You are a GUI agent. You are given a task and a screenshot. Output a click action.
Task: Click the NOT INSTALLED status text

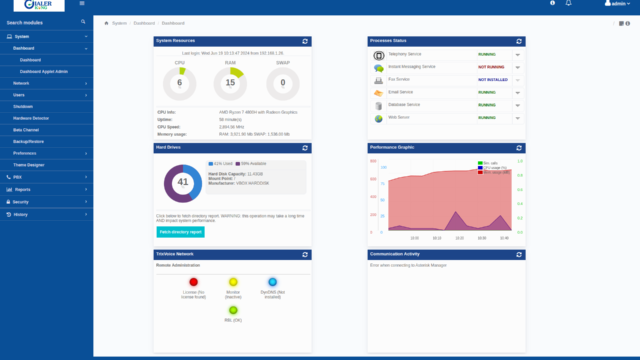pos(493,80)
